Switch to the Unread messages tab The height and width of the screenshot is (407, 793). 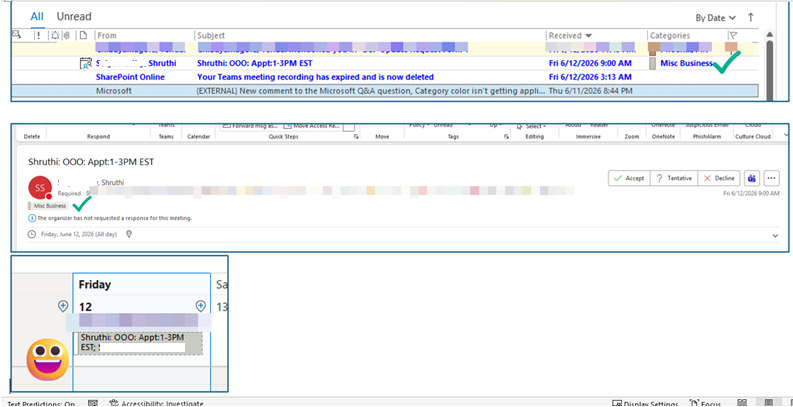[74, 17]
